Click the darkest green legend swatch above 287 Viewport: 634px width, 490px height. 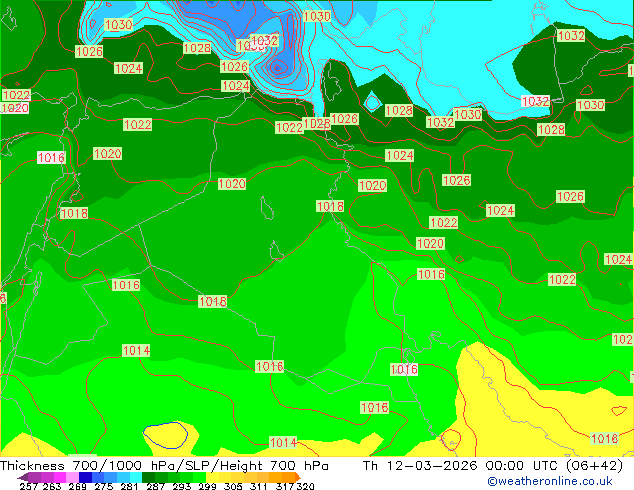(148, 477)
